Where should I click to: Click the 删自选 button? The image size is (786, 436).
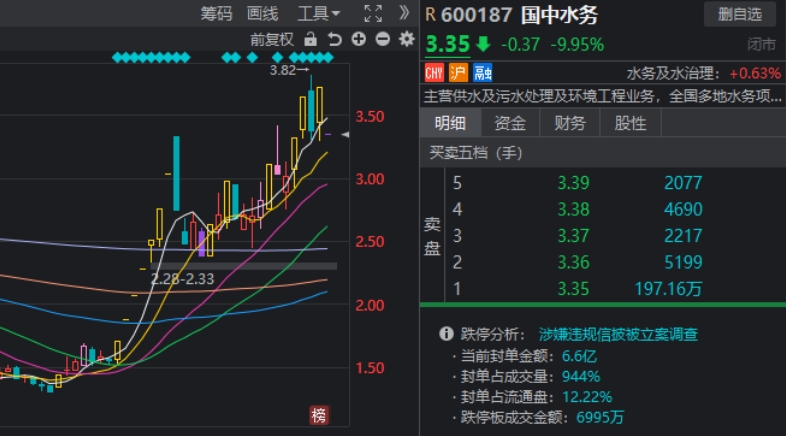[739, 14]
